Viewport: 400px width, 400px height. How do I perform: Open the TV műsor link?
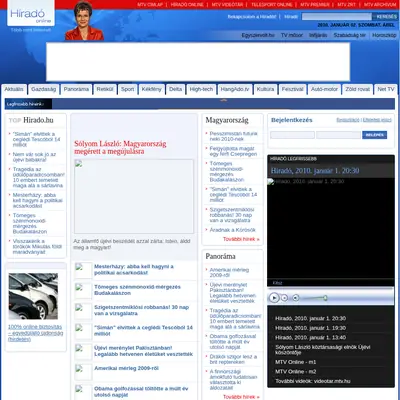(292, 35)
